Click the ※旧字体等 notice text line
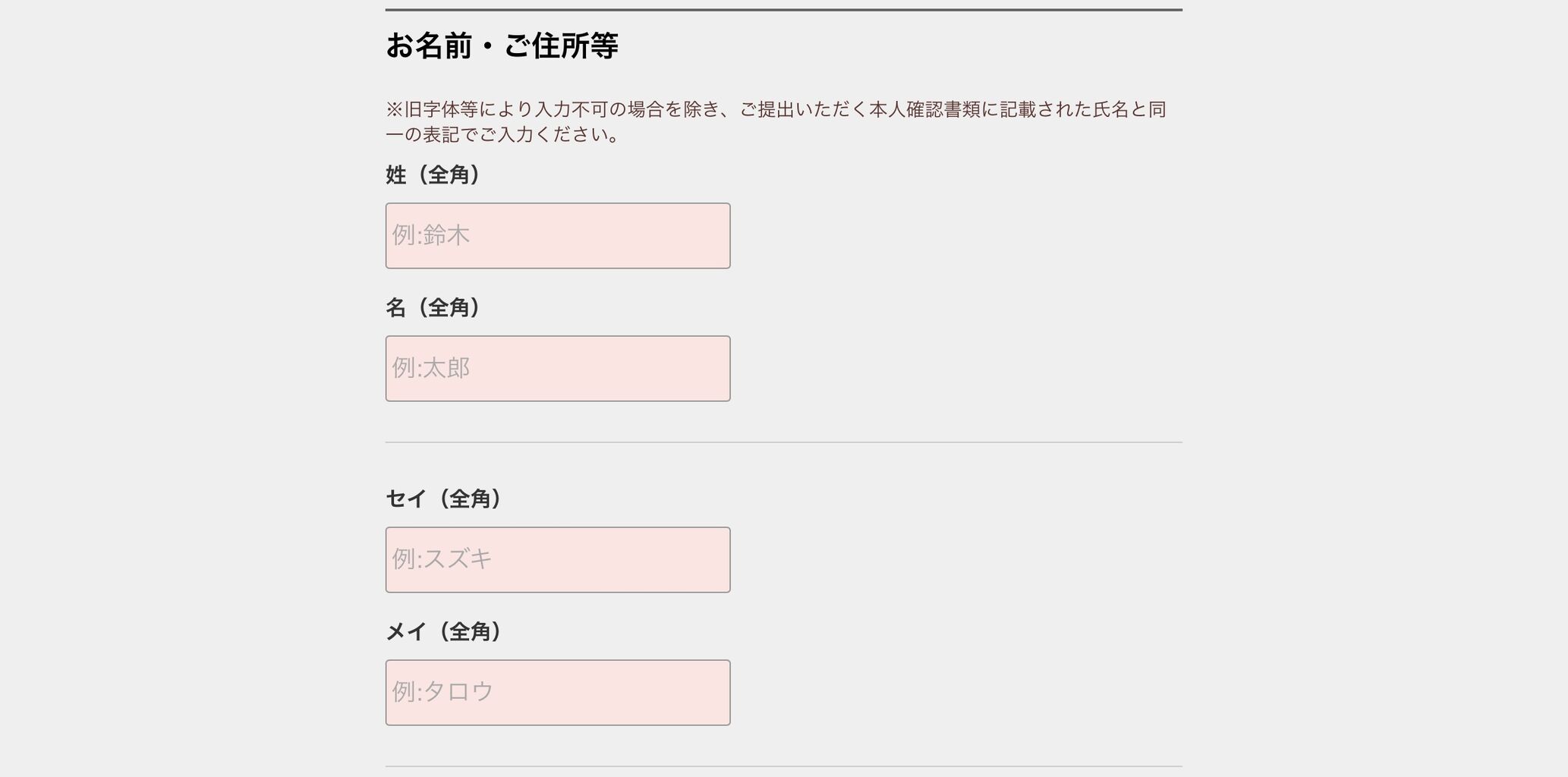 click(x=776, y=110)
